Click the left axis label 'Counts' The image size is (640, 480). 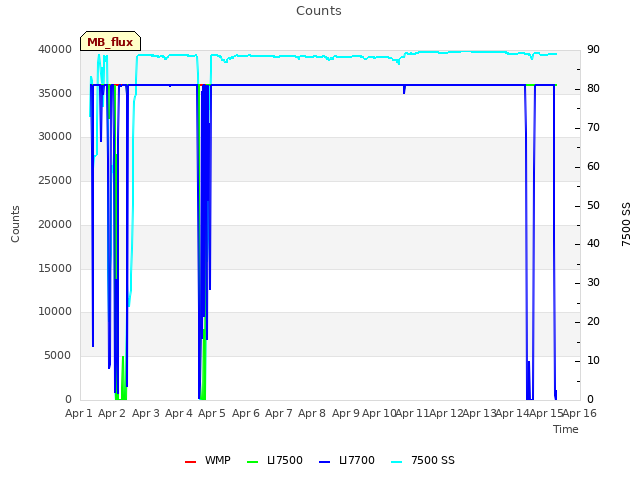15,224
